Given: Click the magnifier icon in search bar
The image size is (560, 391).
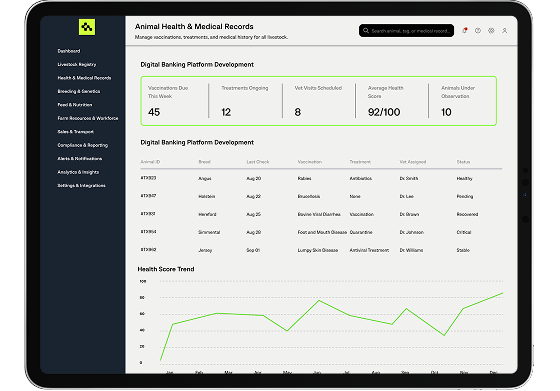Looking at the screenshot, I should pyautogui.click(x=366, y=31).
